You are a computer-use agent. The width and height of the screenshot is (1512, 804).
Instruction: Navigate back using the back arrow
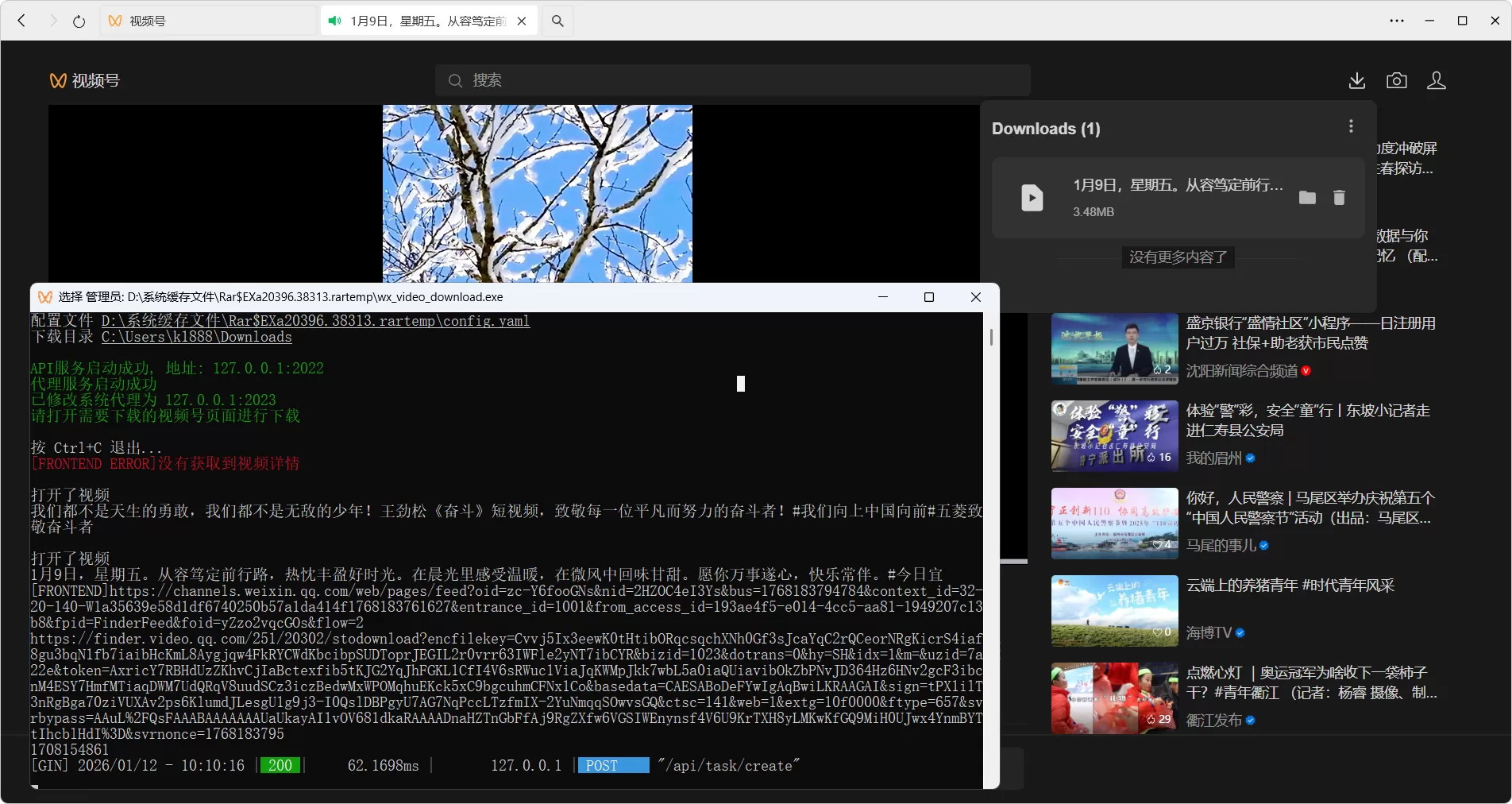click(21, 21)
